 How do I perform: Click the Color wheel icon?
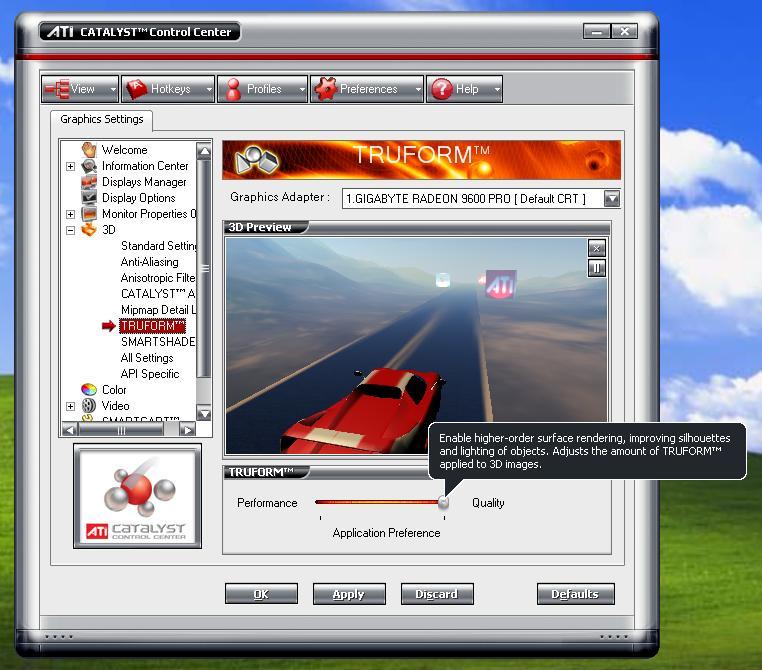click(89, 390)
